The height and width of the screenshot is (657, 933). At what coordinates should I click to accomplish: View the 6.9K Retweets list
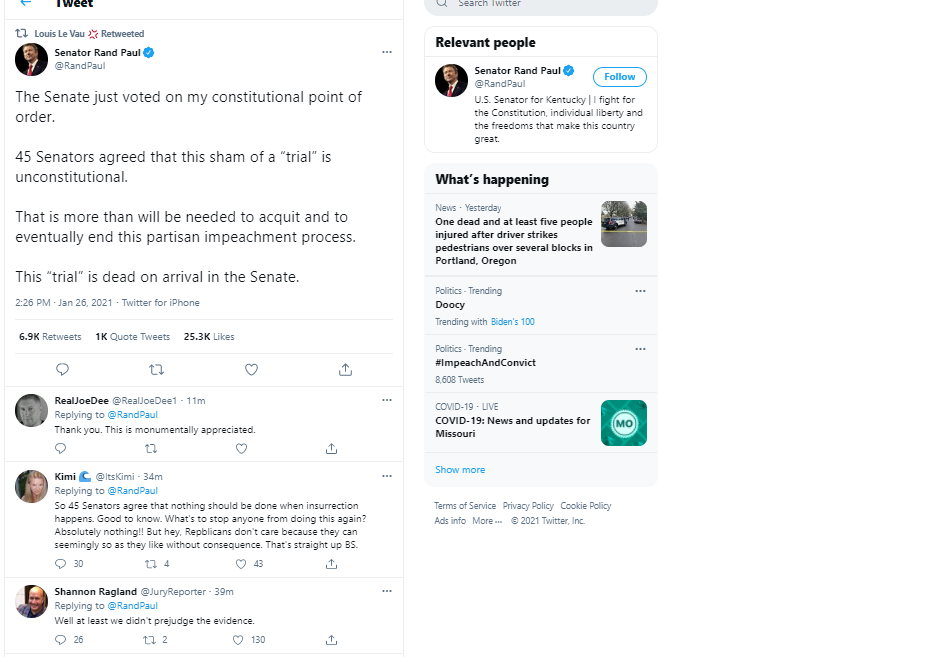tap(50, 337)
